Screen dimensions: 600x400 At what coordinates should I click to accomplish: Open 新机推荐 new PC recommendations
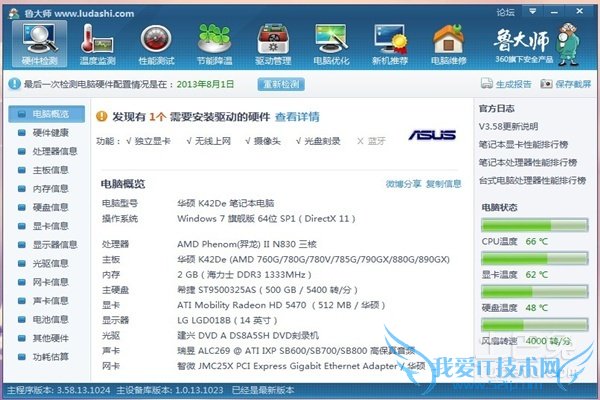point(390,44)
